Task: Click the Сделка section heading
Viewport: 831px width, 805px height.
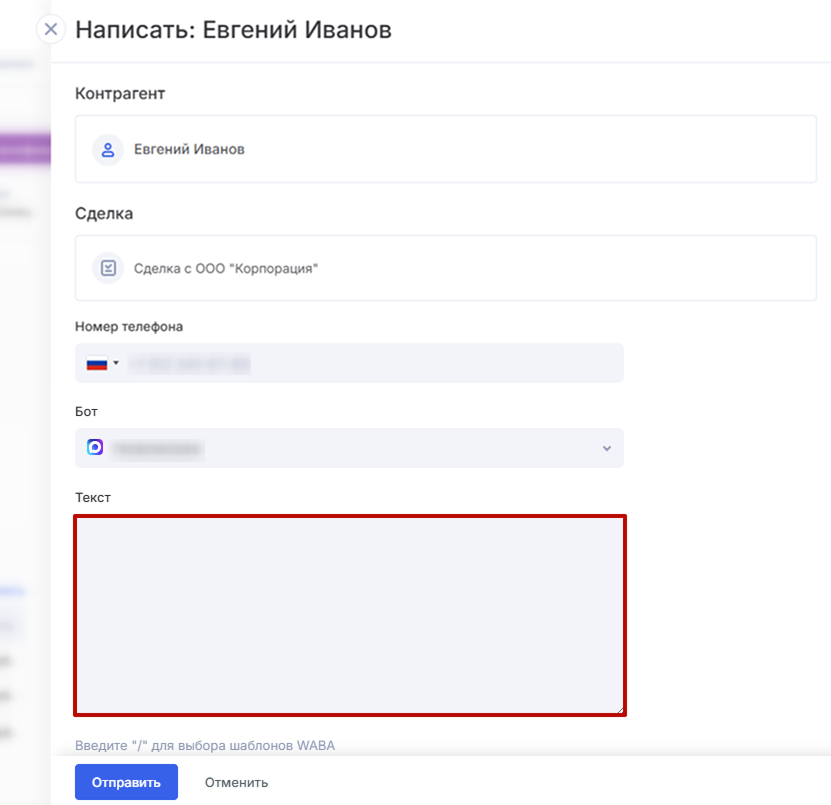Action: pyautogui.click(x=104, y=213)
